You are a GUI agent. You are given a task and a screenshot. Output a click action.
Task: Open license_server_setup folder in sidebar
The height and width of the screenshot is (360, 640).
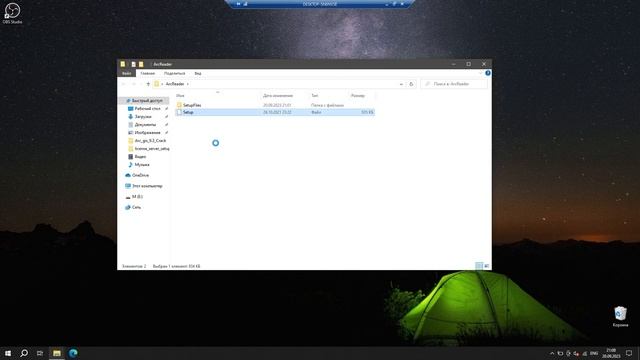coord(152,149)
